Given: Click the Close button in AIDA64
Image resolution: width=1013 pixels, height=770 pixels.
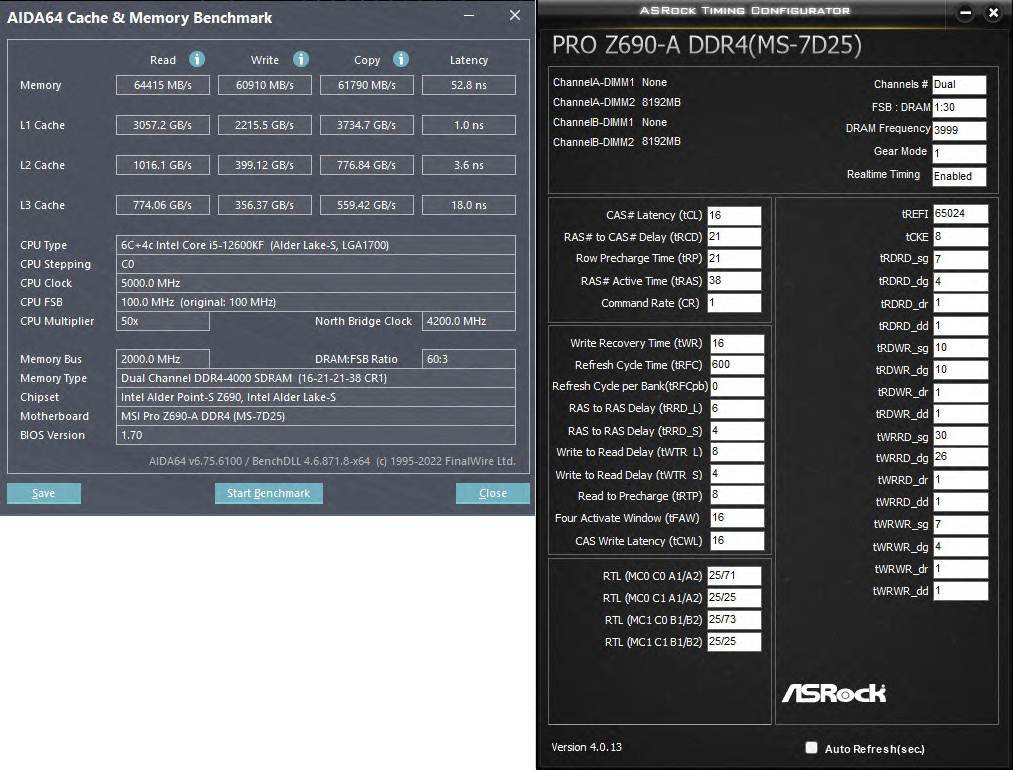Looking at the screenshot, I should pos(493,493).
